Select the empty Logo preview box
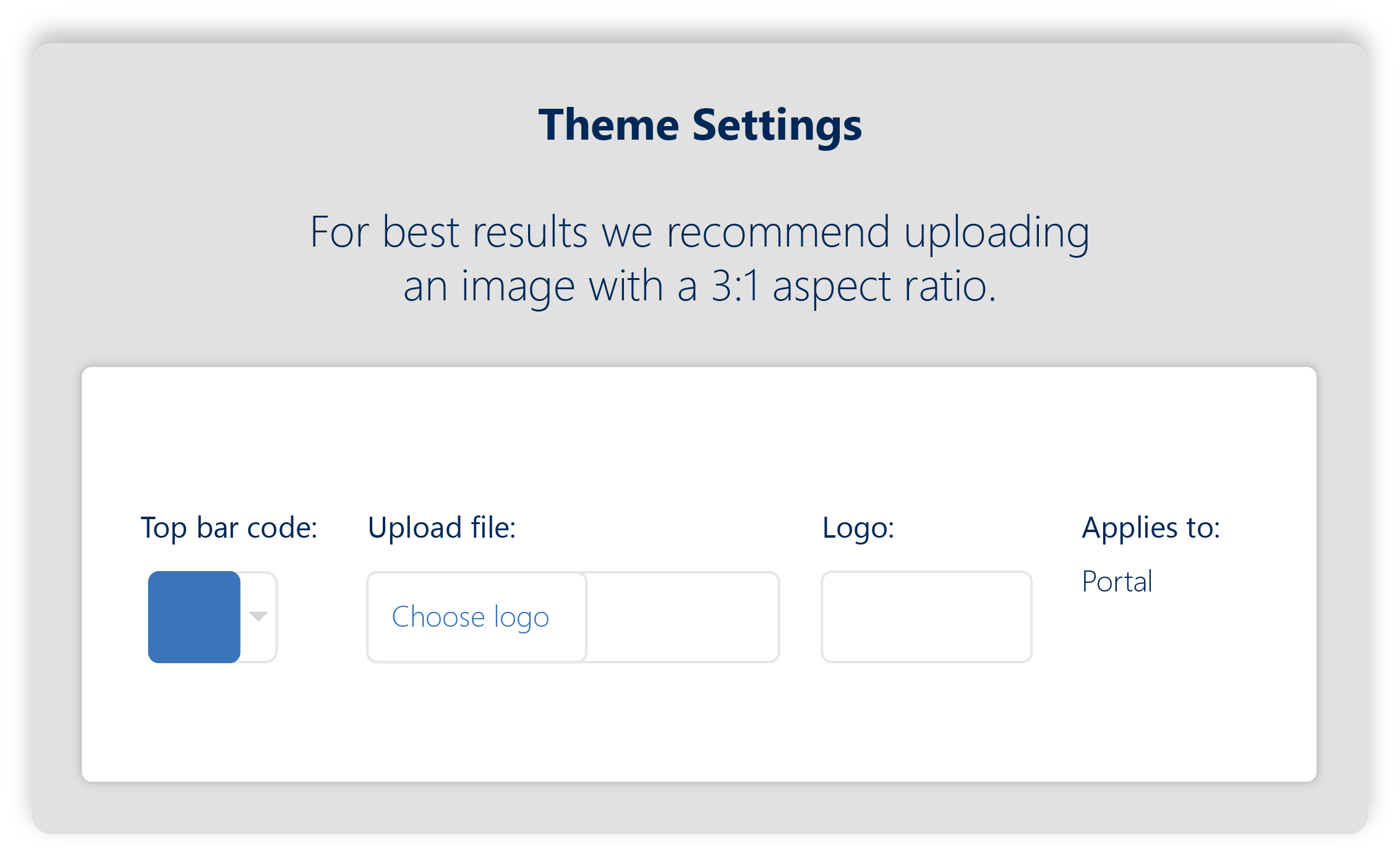Viewport: 1400px width, 856px height. 926,617
